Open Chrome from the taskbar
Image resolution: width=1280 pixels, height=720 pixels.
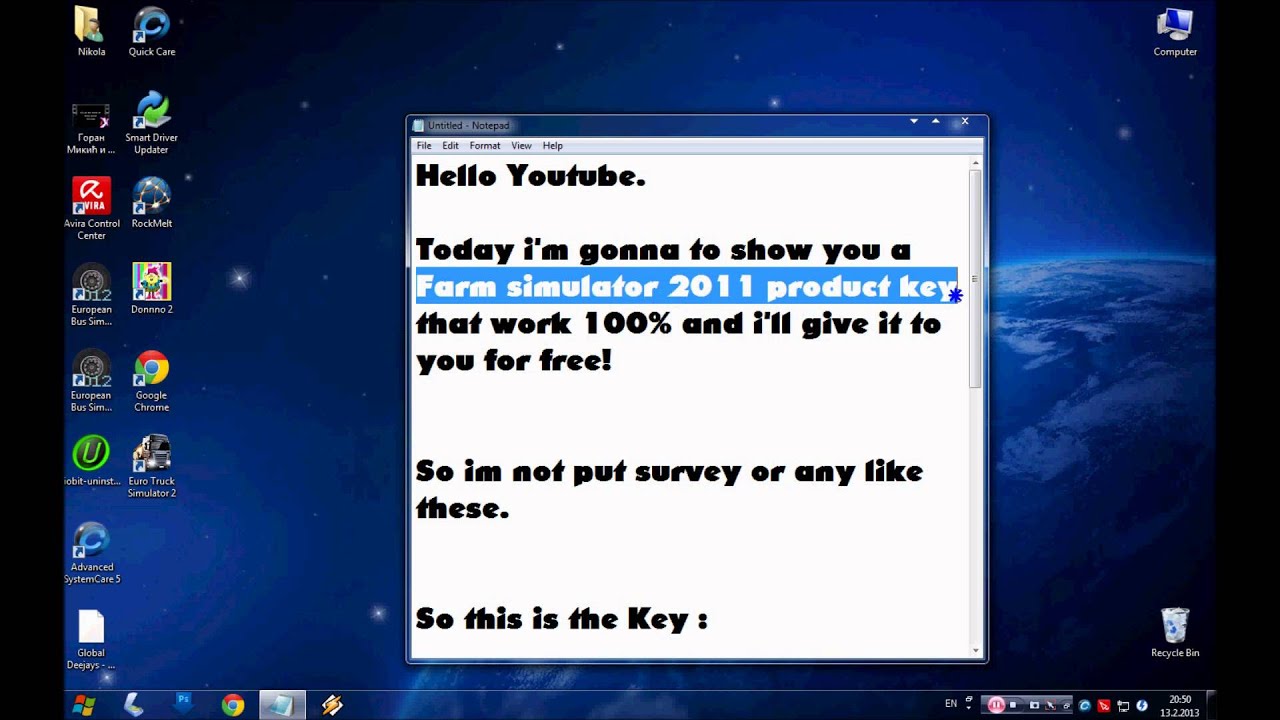[233, 705]
